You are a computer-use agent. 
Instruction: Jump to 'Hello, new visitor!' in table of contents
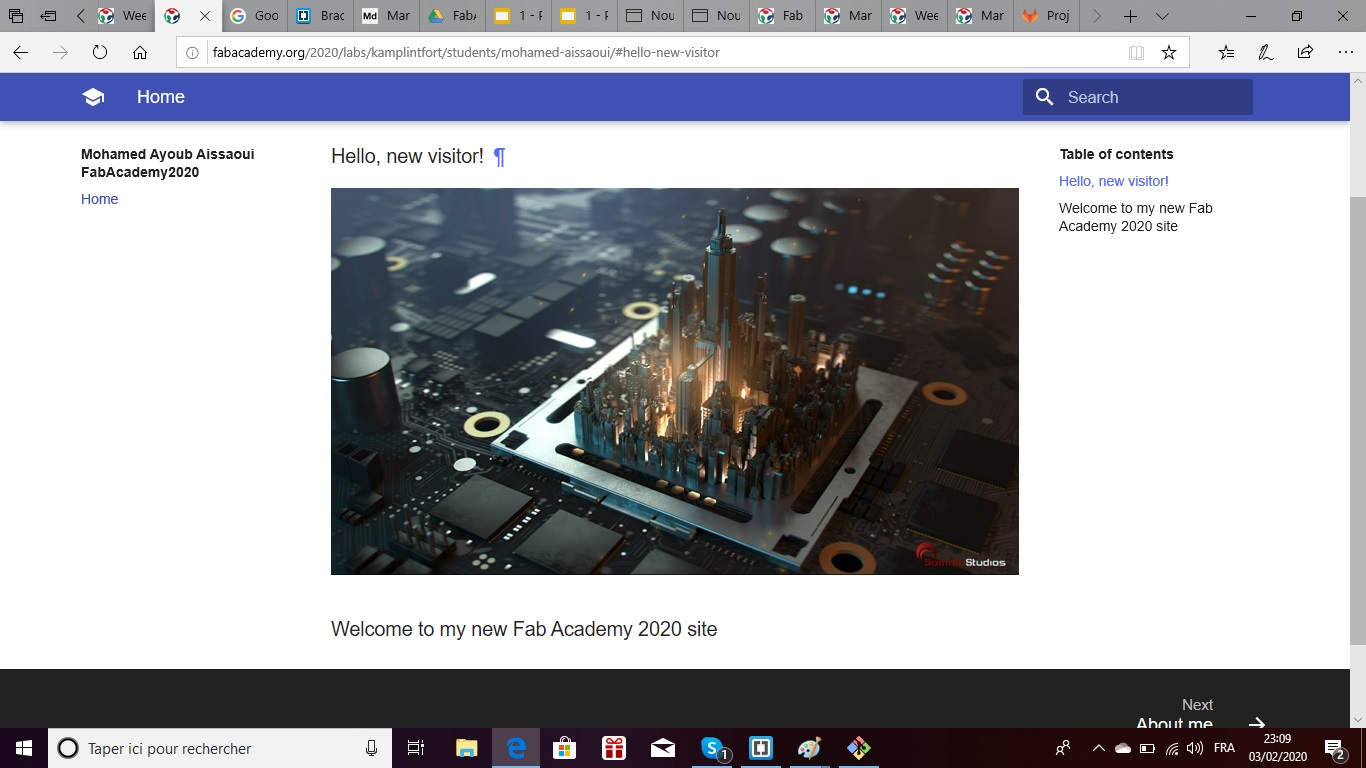click(1114, 181)
